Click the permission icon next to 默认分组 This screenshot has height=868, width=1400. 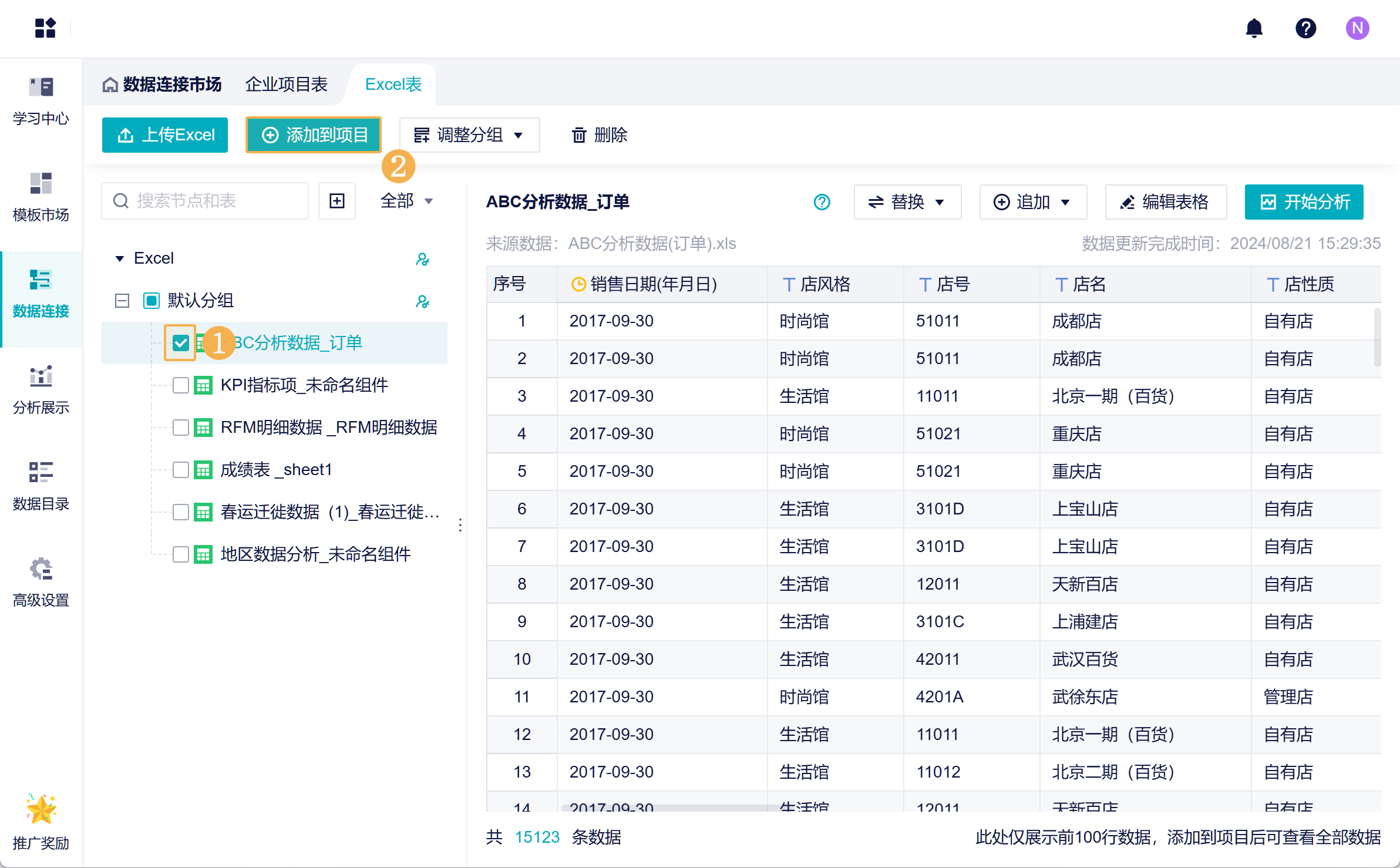[x=422, y=301]
